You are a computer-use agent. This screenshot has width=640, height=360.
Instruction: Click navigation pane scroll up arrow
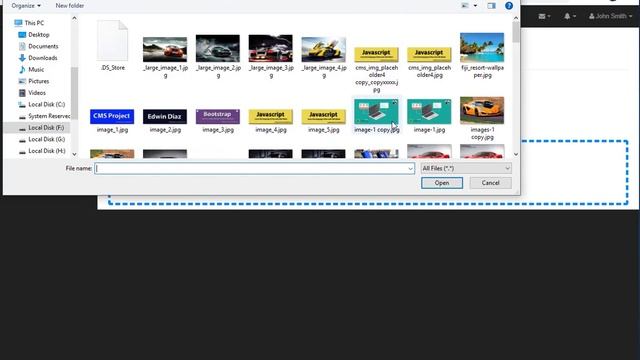tap(74, 18)
